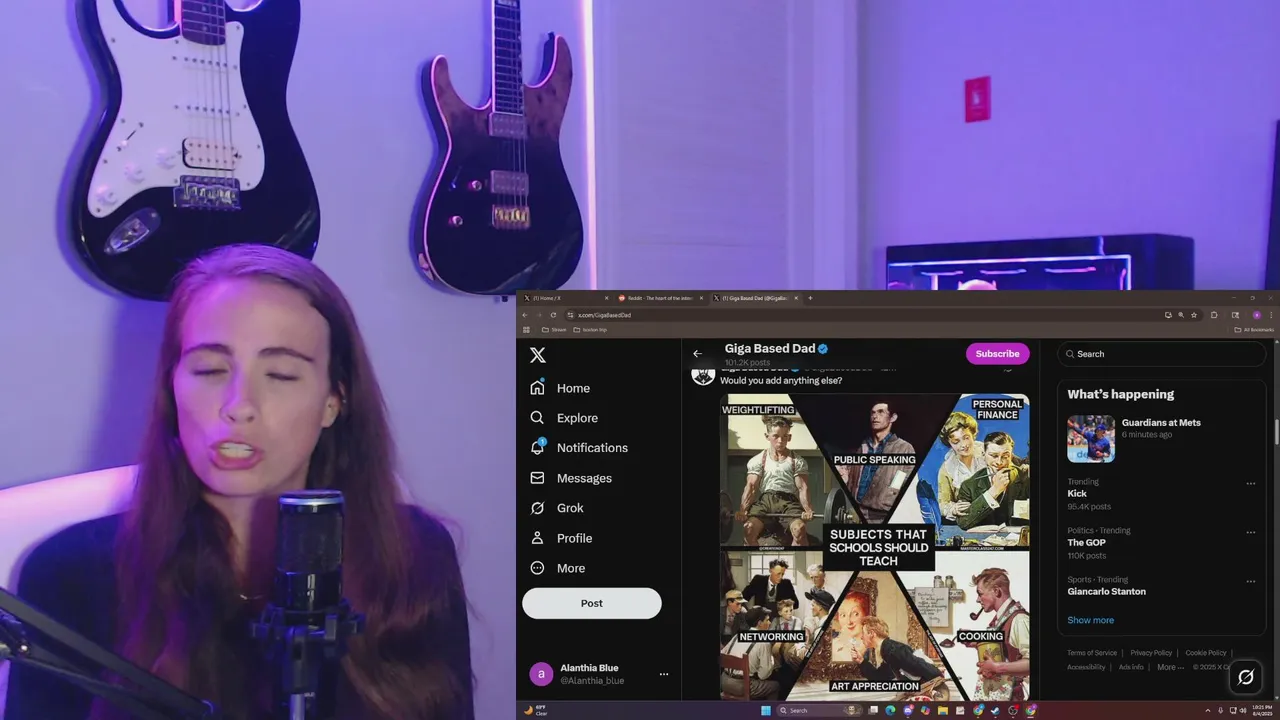Click the volume icon in system tray
This screenshot has width=1280, height=720.
pyautogui.click(x=1243, y=710)
